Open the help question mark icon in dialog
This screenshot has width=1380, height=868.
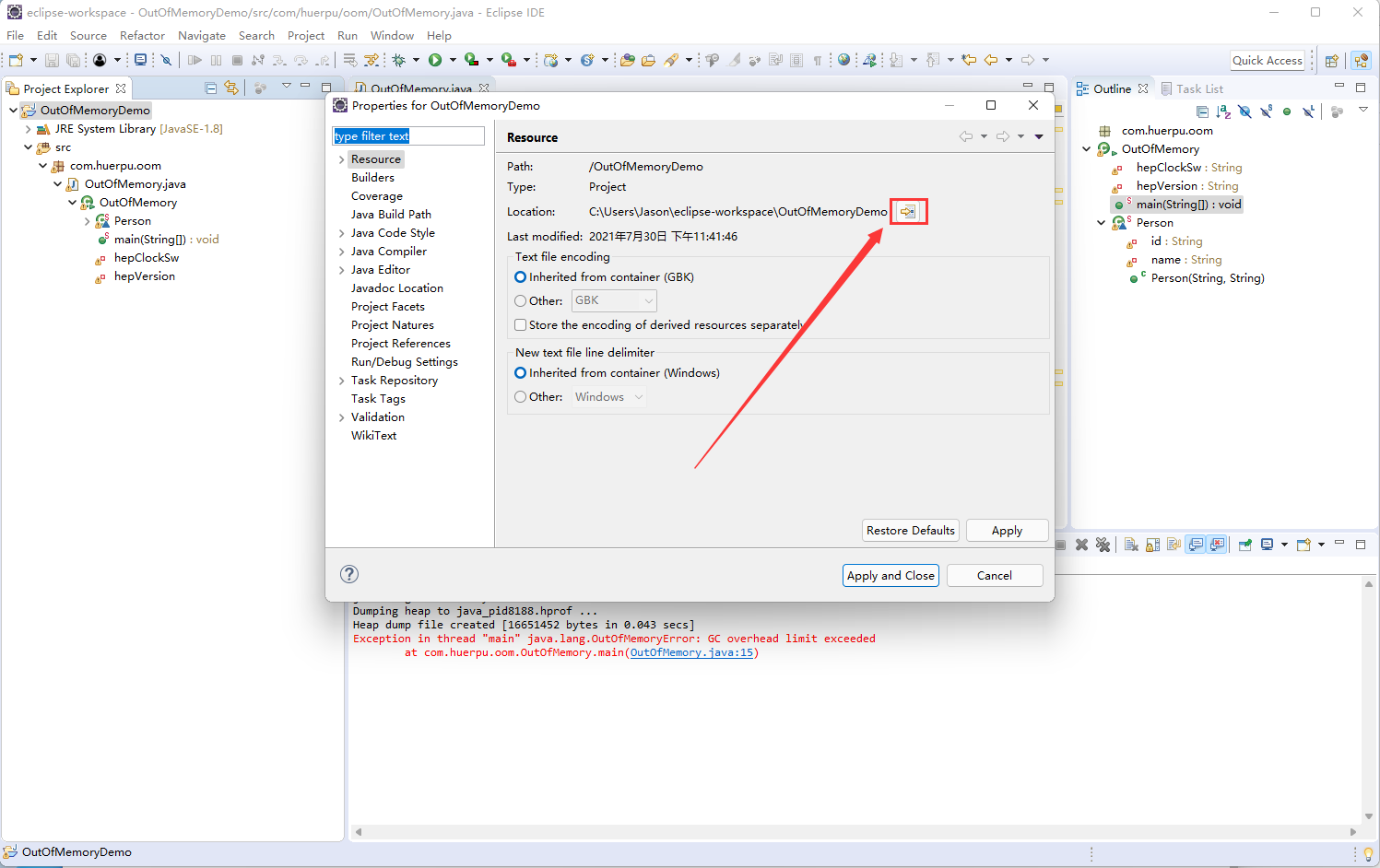pos(349,574)
